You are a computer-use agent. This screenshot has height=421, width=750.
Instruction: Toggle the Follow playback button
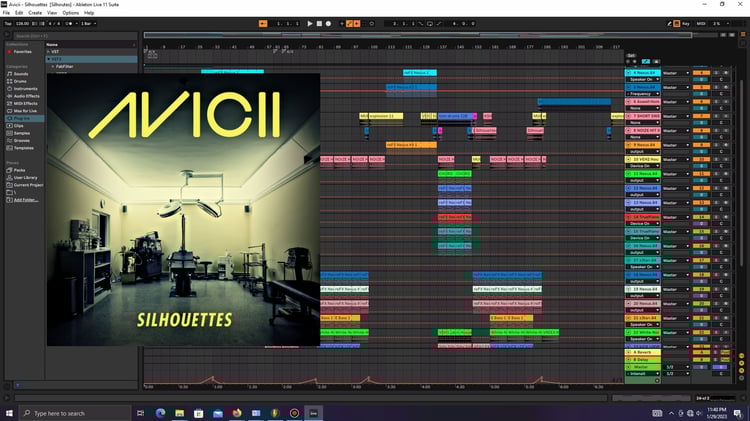click(263, 23)
